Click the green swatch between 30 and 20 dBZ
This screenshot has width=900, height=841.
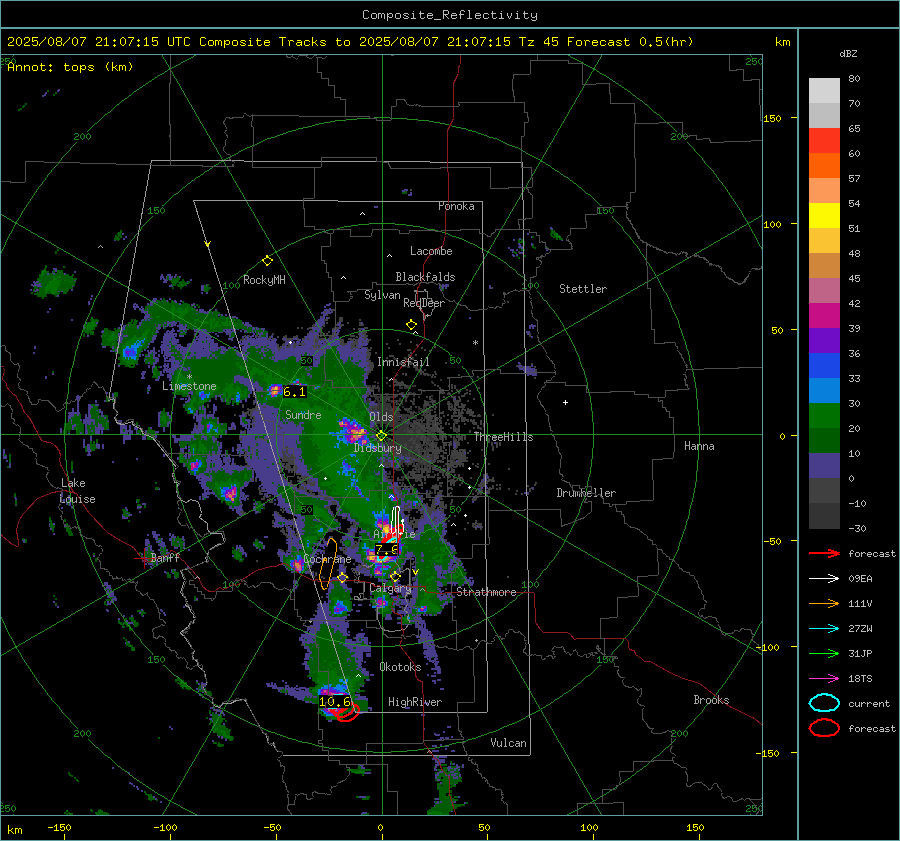click(x=824, y=416)
